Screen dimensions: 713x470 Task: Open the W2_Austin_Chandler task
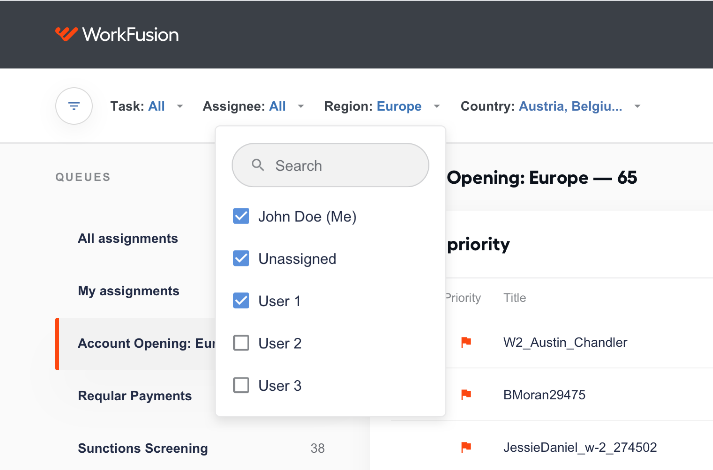(565, 342)
